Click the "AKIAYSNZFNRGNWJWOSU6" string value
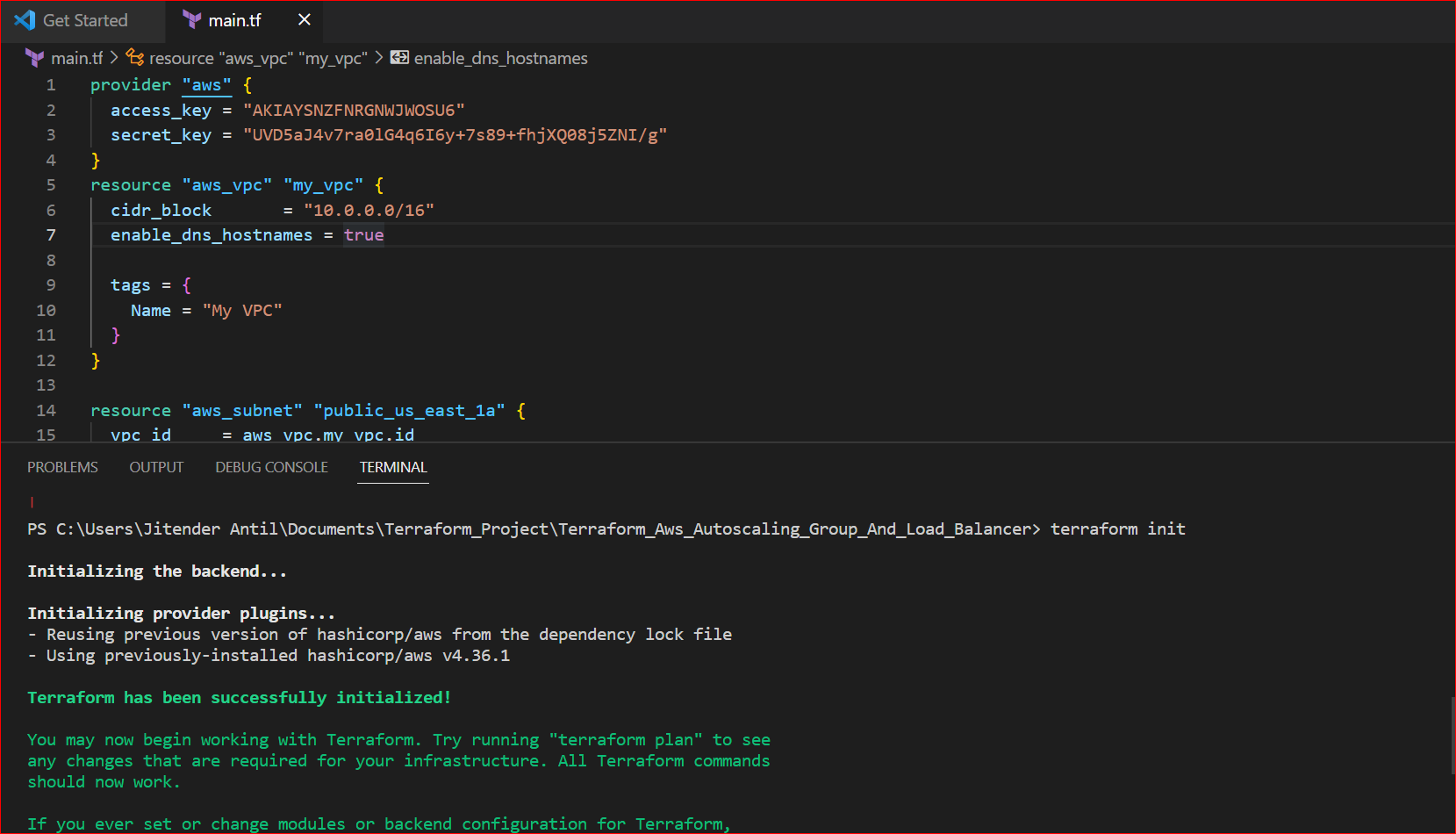Screen dimensions: 1456x834 tap(354, 110)
